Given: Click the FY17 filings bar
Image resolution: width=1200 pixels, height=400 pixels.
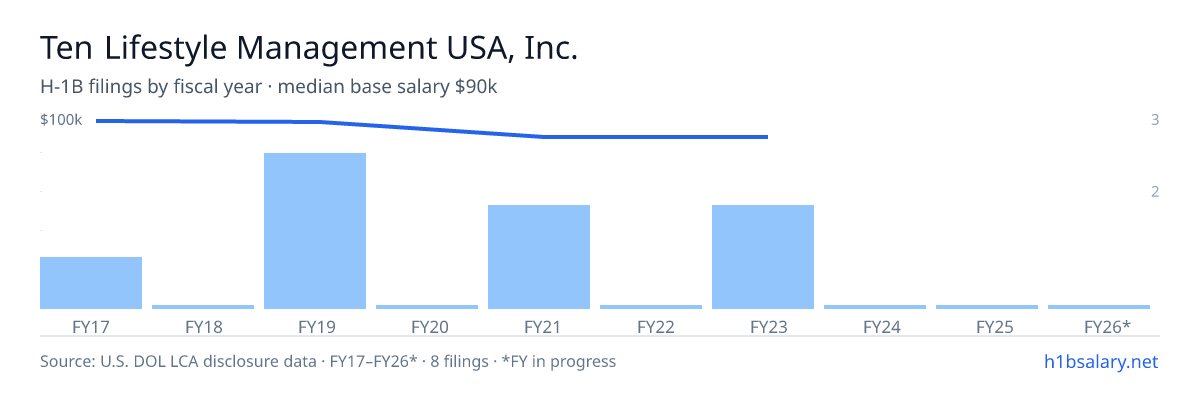Looking at the screenshot, I should pyautogui.click(x=91, y=283).
